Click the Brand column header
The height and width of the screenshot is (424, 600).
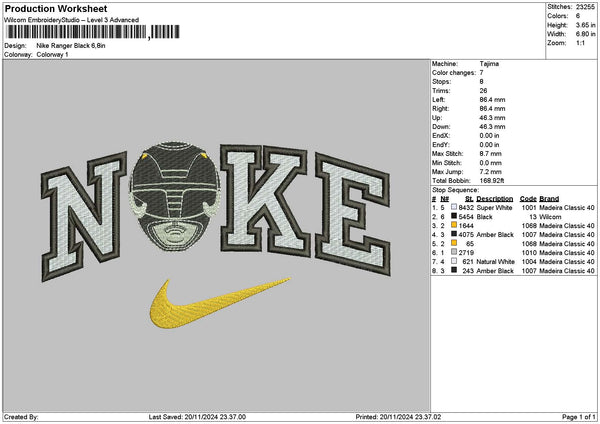click(x=549, y=199)
